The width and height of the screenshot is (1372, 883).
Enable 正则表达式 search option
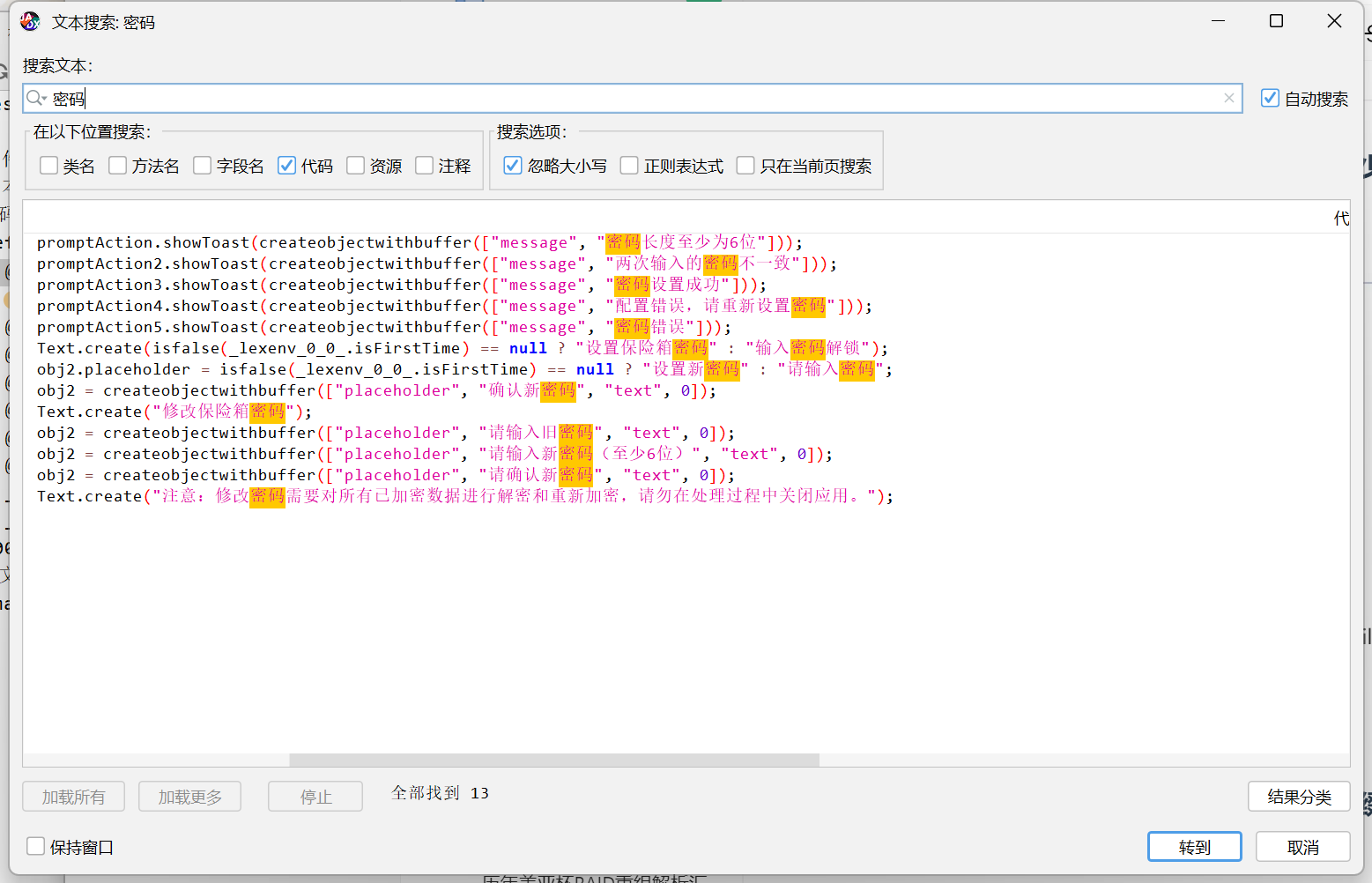click(629, 166)
